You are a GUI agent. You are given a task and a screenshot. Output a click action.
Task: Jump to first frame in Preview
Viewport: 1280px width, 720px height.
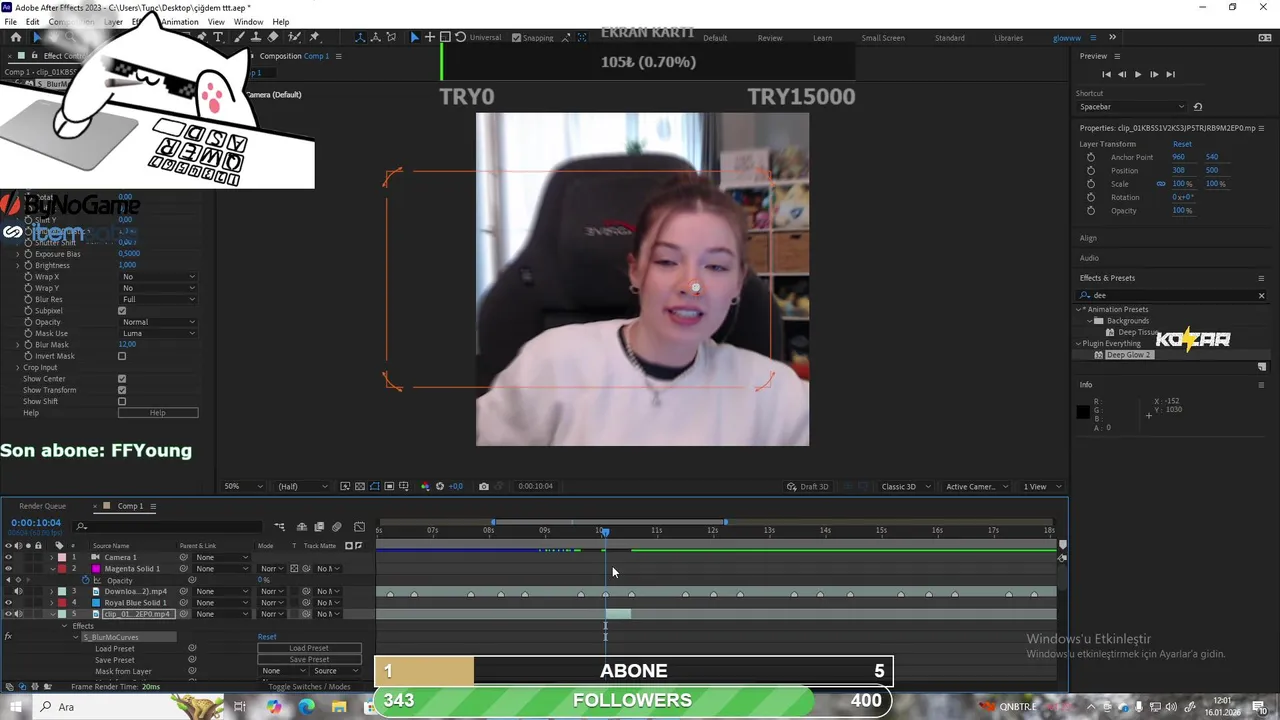1106,74
